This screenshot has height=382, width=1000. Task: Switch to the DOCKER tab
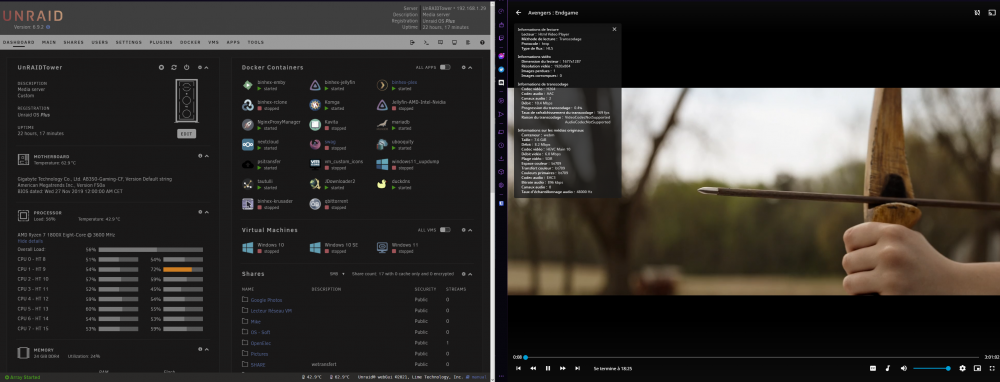(x=190, y=42)
